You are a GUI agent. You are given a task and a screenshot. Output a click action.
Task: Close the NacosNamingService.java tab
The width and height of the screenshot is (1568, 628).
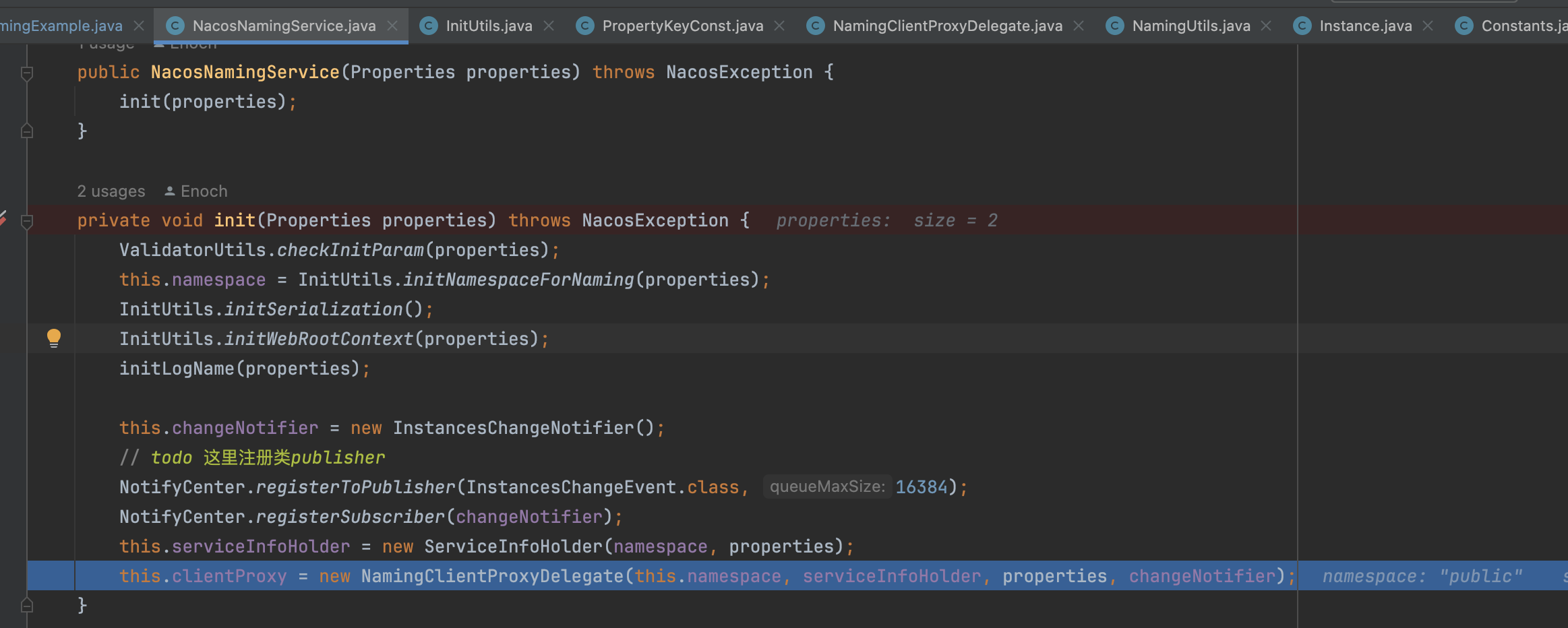[392, 26]
